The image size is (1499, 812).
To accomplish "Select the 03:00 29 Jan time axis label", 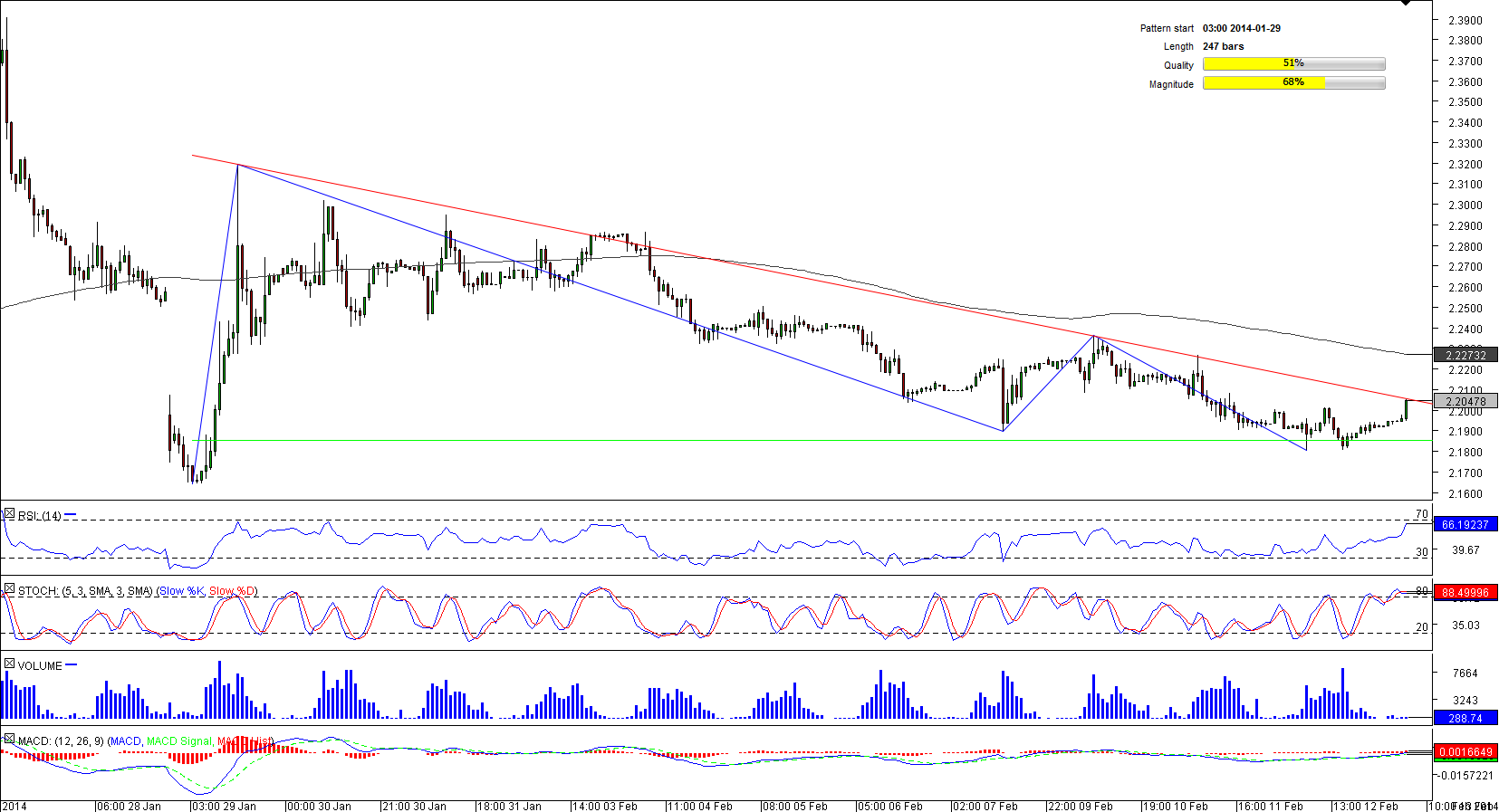I will pyautogui.click(x=224, y=806).
